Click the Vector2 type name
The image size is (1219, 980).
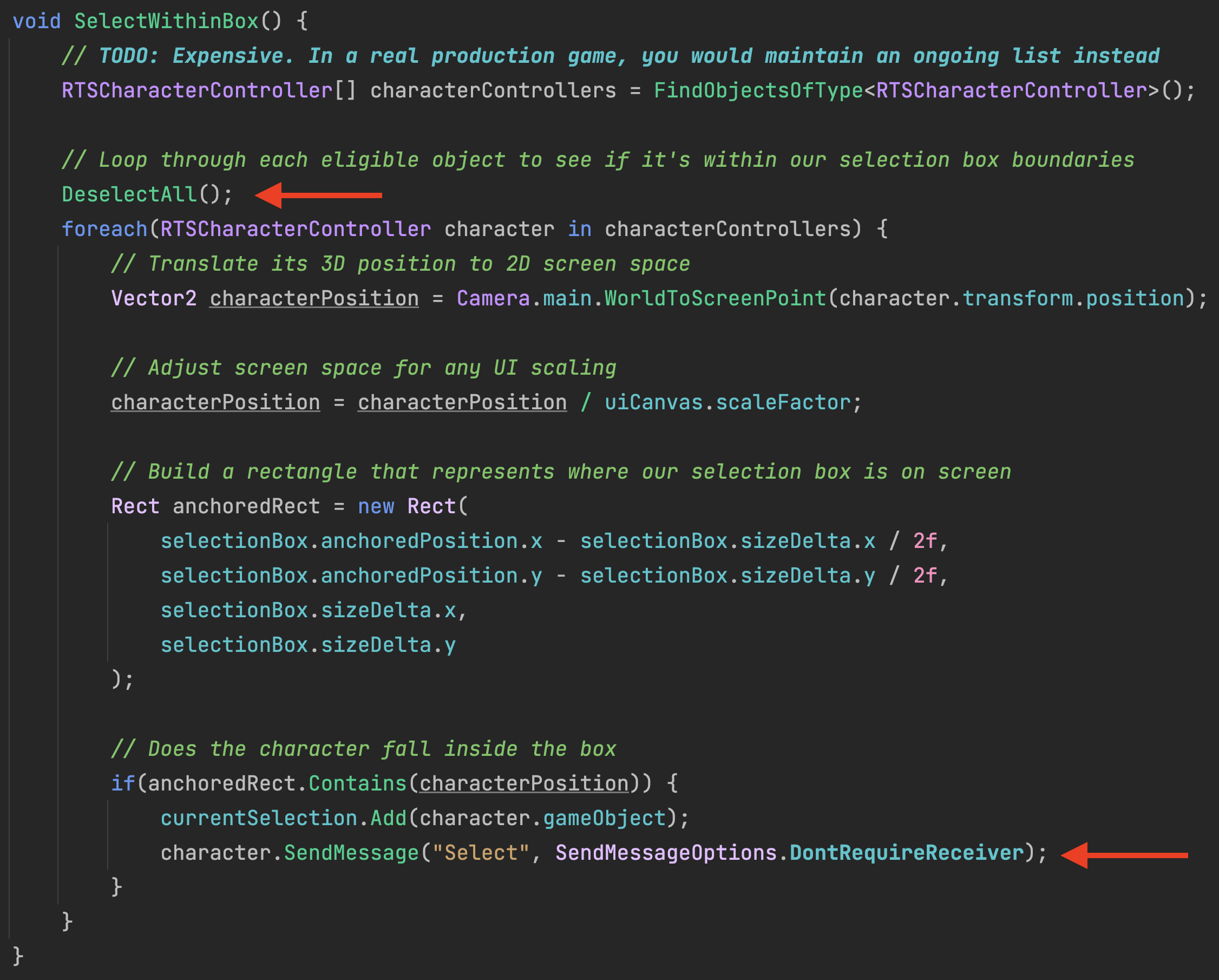pyautogui.click(x=154, y=298)
